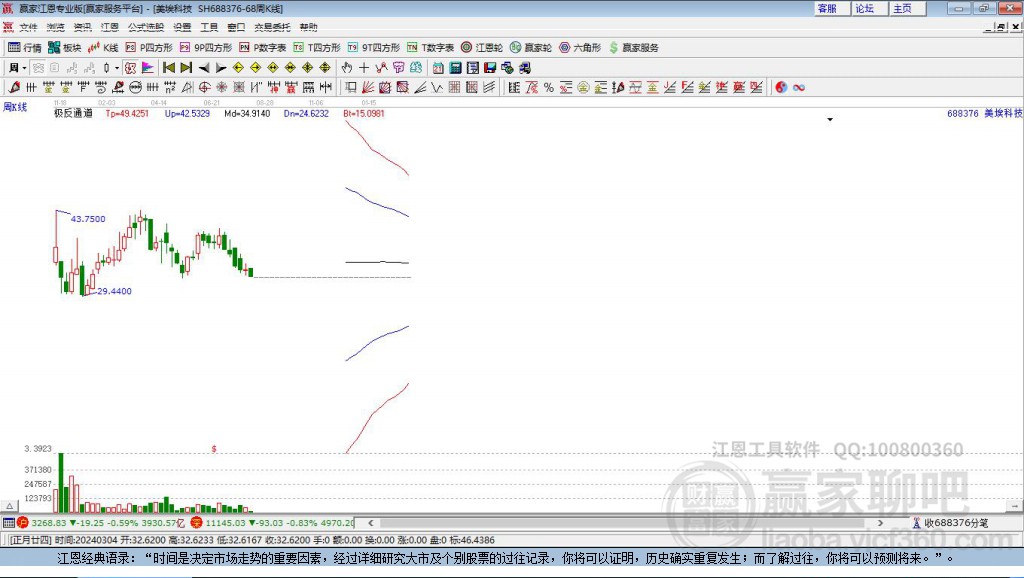Open the 窗口 menu

tap(236, 27)
